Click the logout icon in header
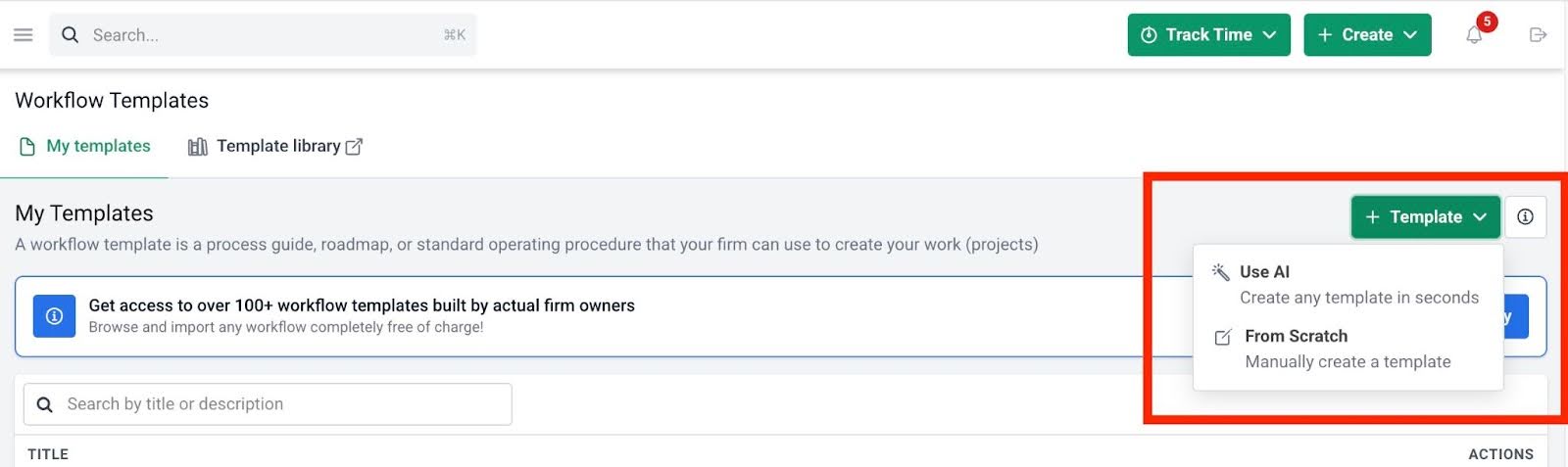The image size is (1568, 467). tap(1538, 35)
